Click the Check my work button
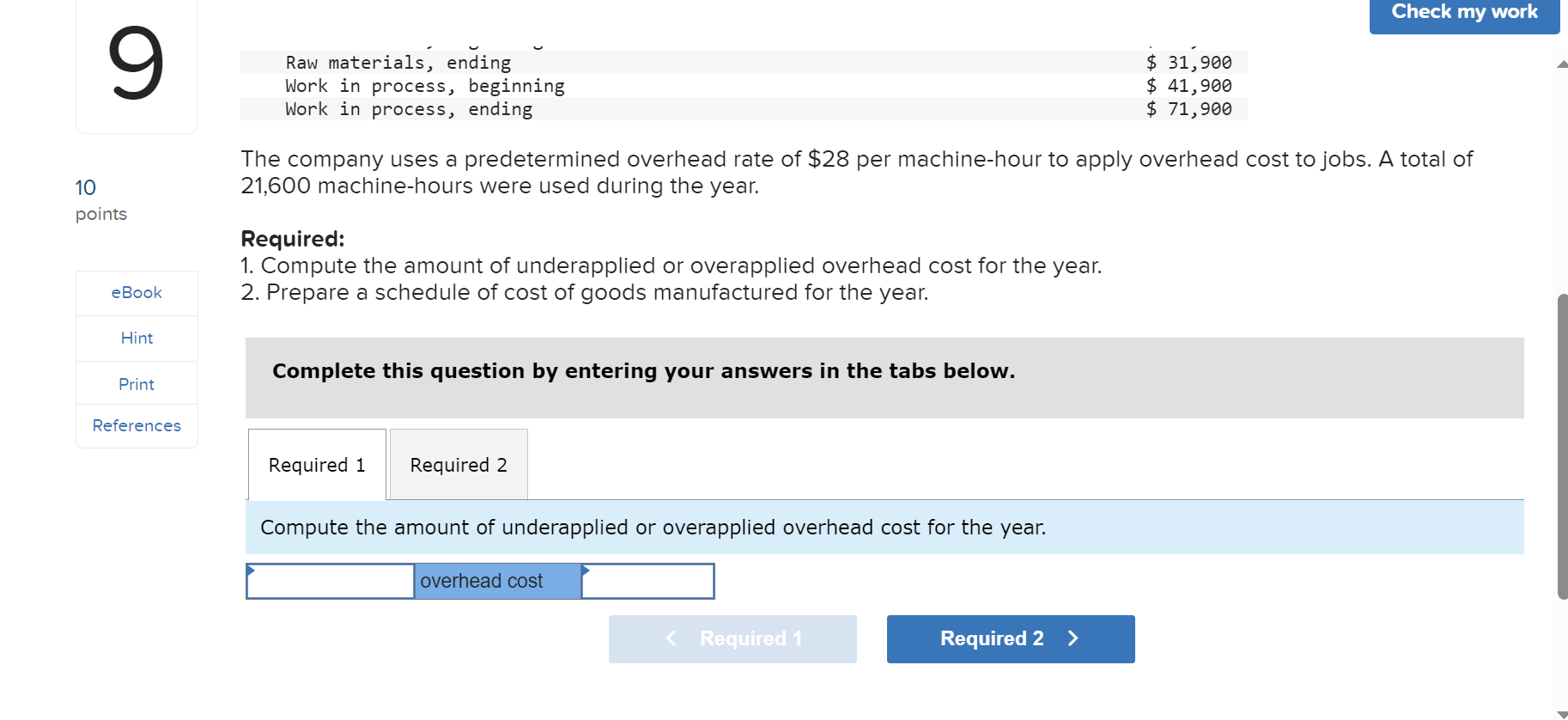 tap(1463, 12)
